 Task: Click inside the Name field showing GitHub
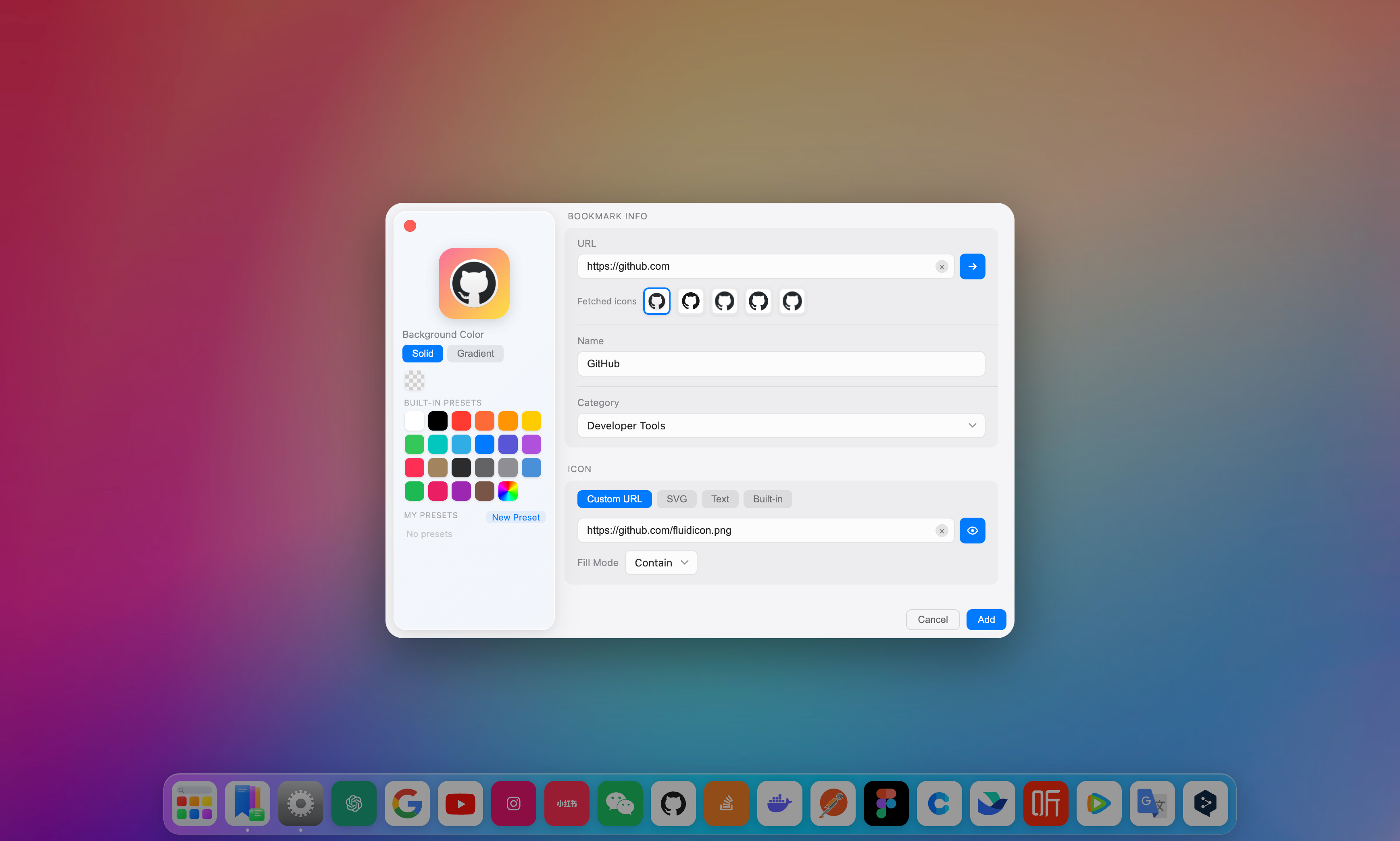point(781,363)
